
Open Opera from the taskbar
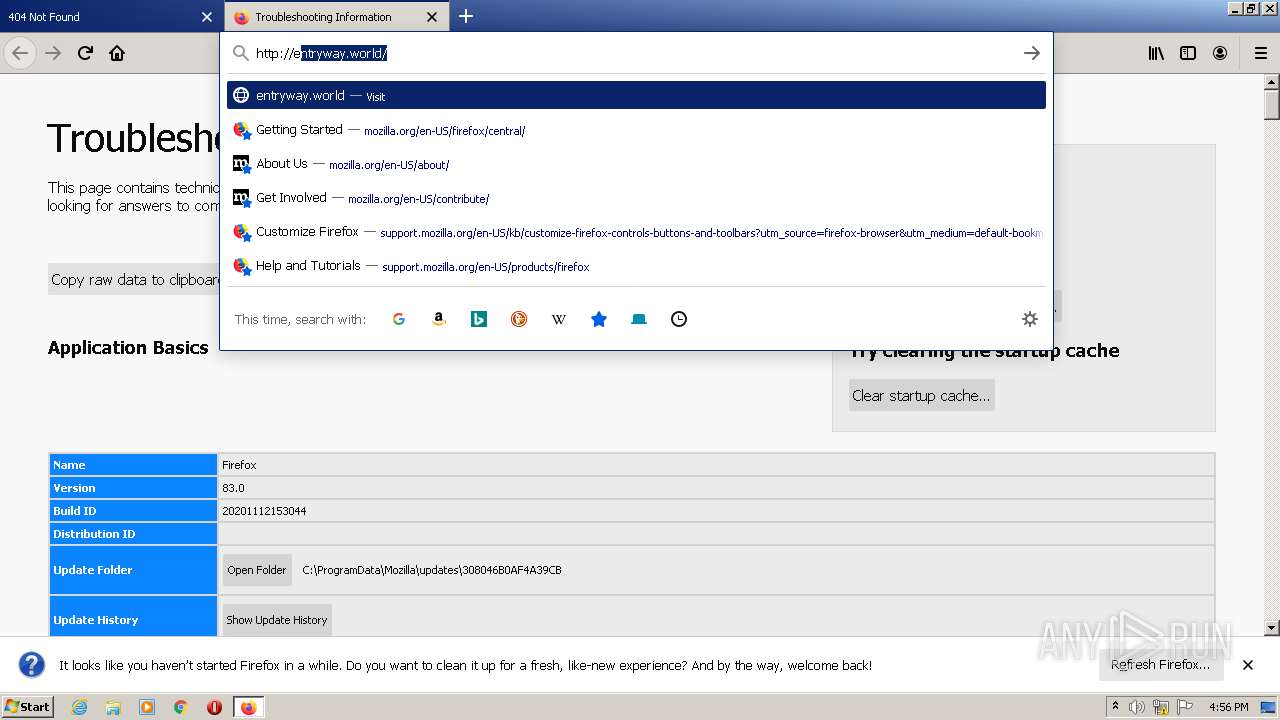[x=214, y=707]
